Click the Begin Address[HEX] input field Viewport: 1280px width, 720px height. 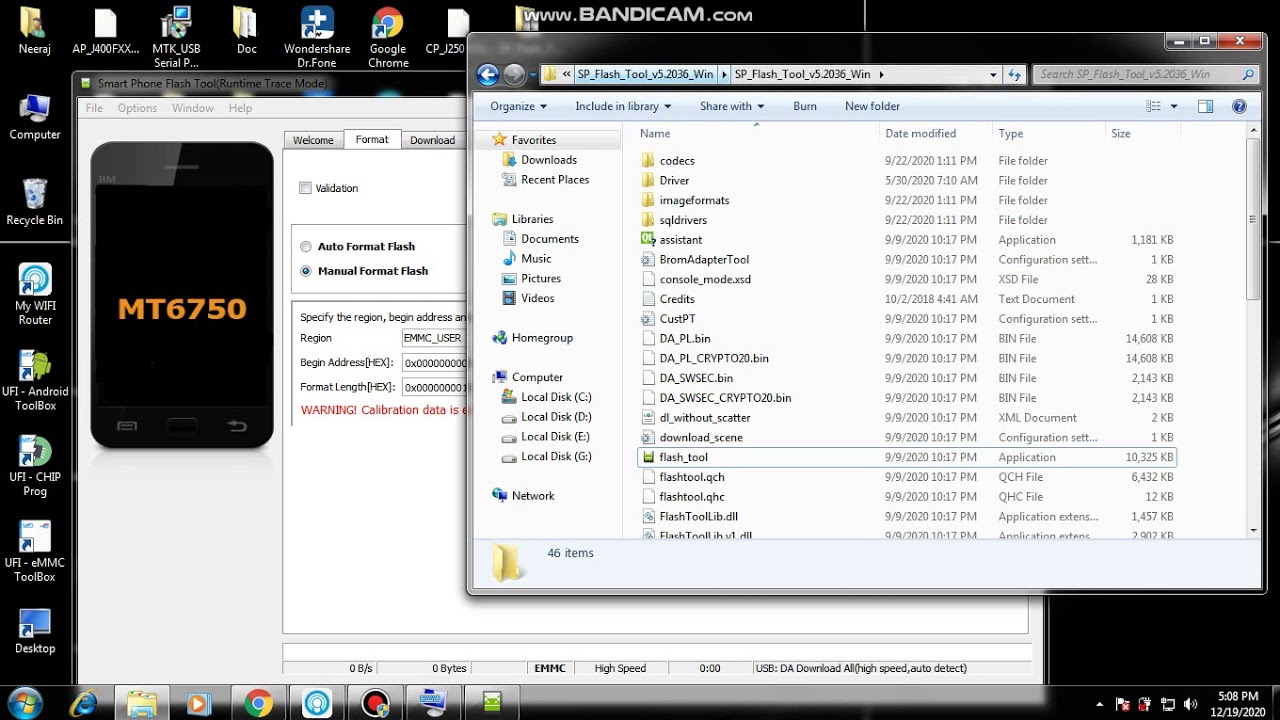click(x=435, y=363)
